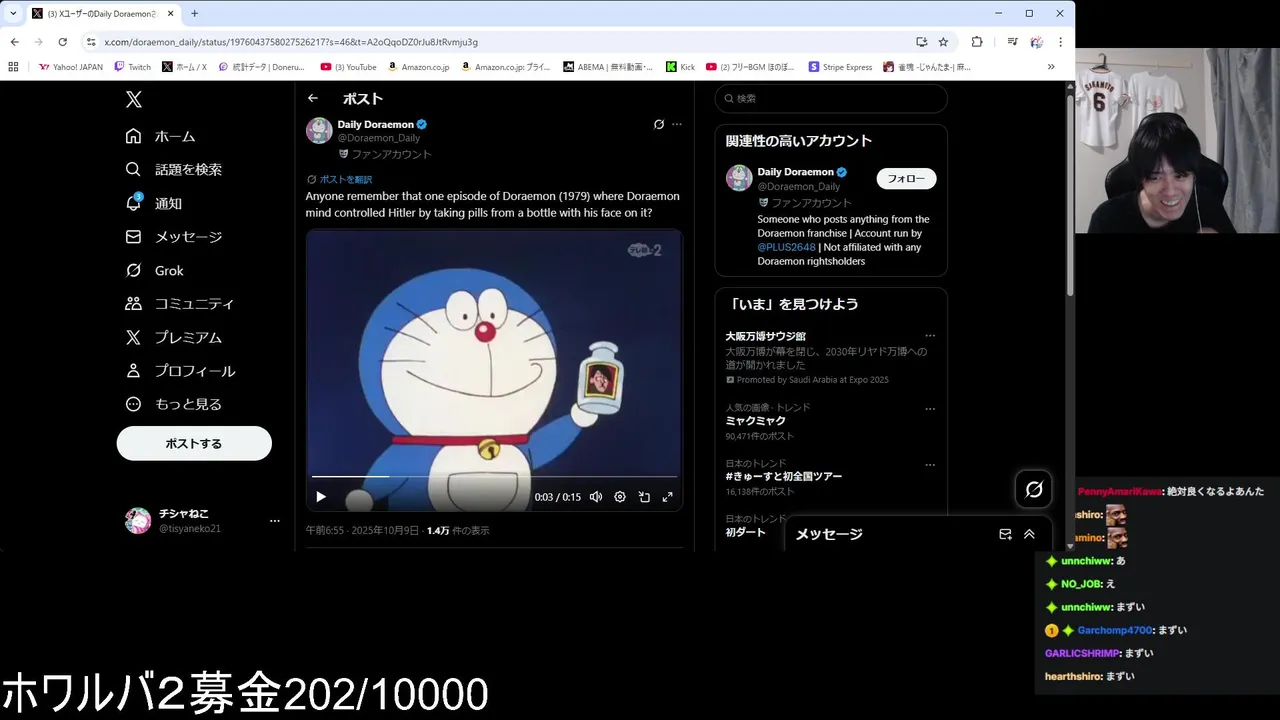Open 統計データ bookmark
The width and height of the screenshot is (1280, 720).
pos(262,67)
